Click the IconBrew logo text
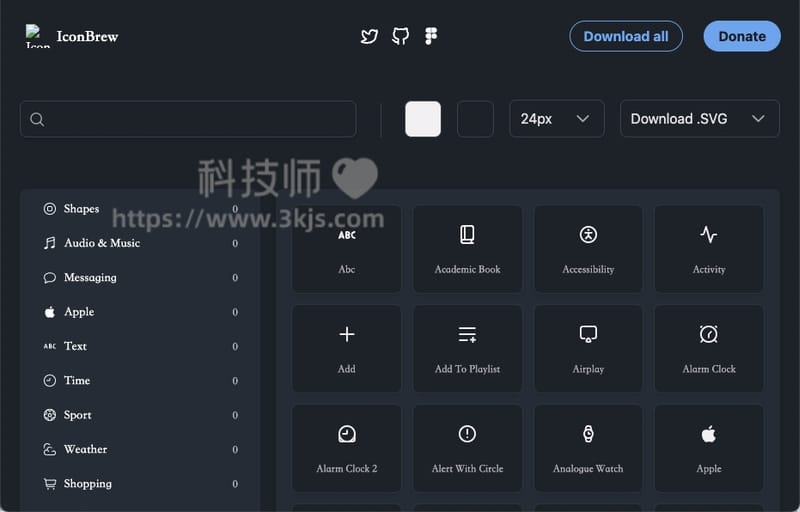The height and width of the screenshot is (512, 800). (x=87, y=37)
